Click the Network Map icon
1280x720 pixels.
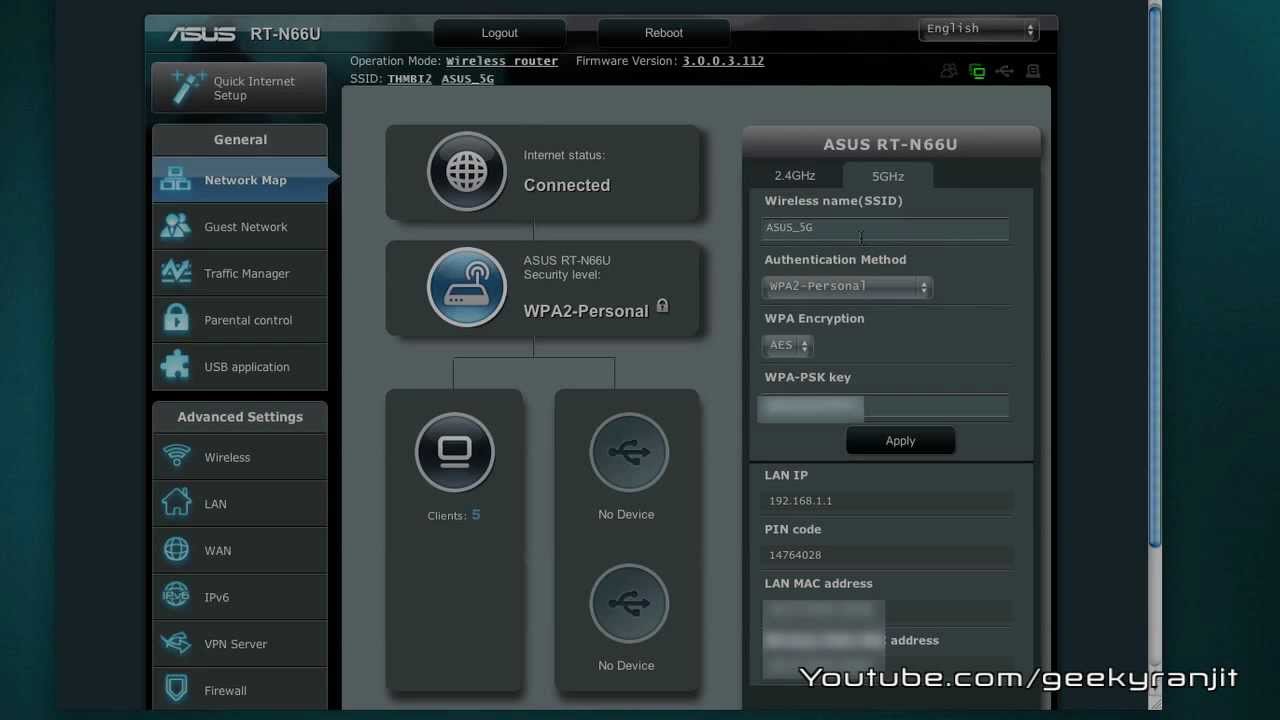(x=176, y=180)
